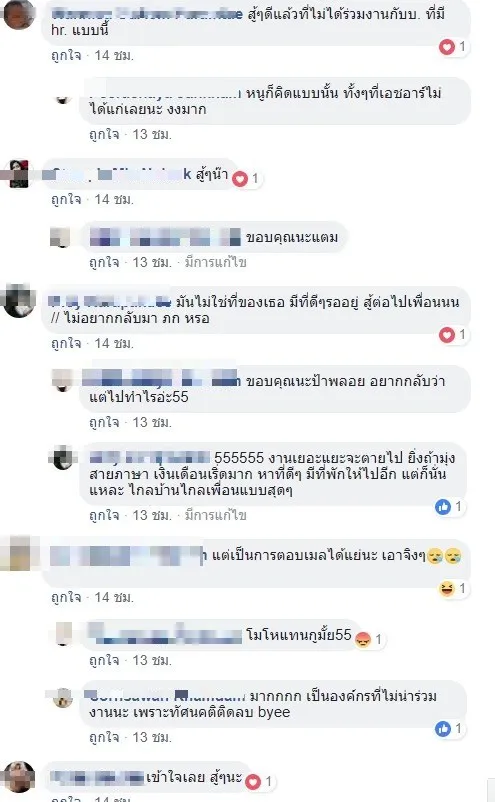Open edit history under 'ขอบคุณนะแตม' reply
Screen dimensions: 495x802
215,262
